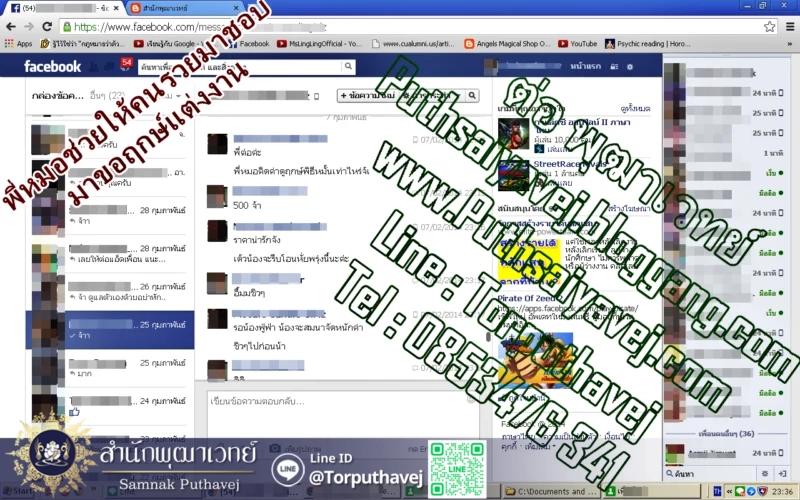Screen dimensions: 800x500
Task: Click the StreetRaceRivals game thumbnail
Action: (514, 175)
